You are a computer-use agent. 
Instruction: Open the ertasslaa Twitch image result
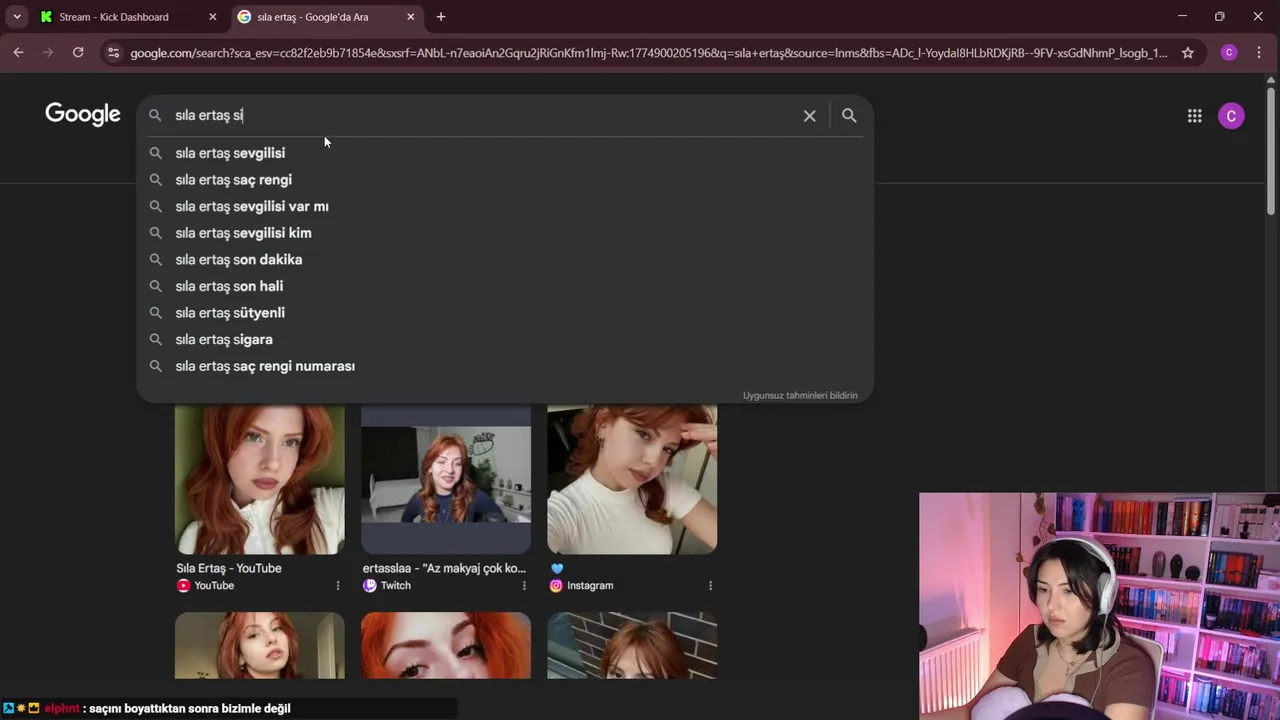pyautogui.click(x=446, y=479)
